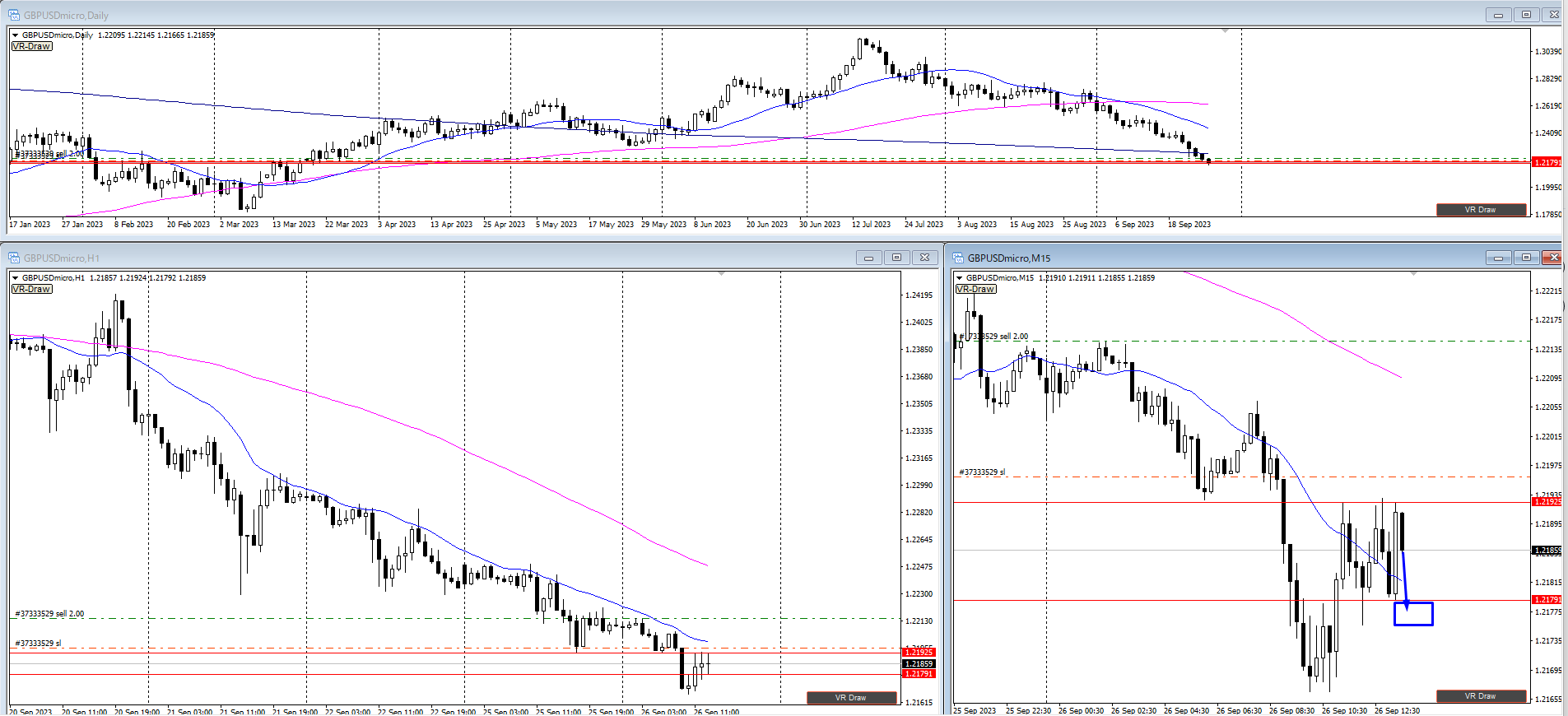Screen dimensions: 1568x716
Task: Click the 1.21859 current price tag in the M15 chart
Action: (x=1547, y=551)
